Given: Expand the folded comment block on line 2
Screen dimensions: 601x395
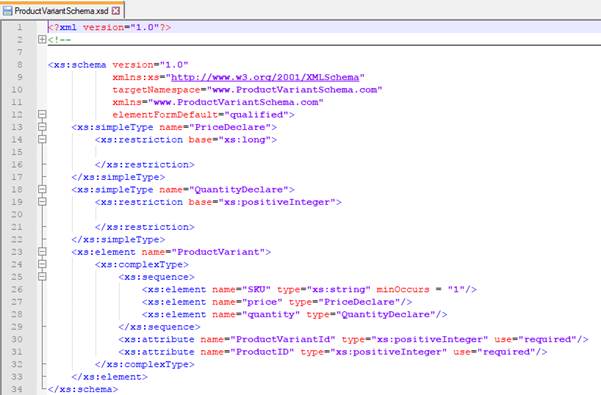Looking at the screenshot, I should point(42,39).
